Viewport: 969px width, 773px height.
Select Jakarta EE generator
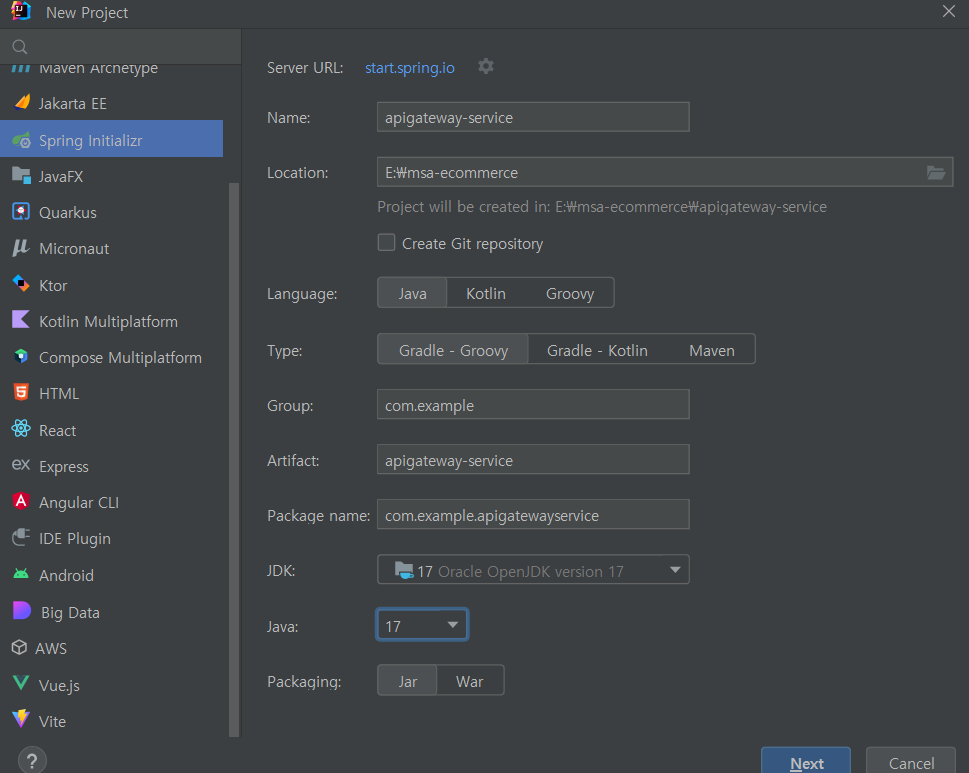[111, 103]
